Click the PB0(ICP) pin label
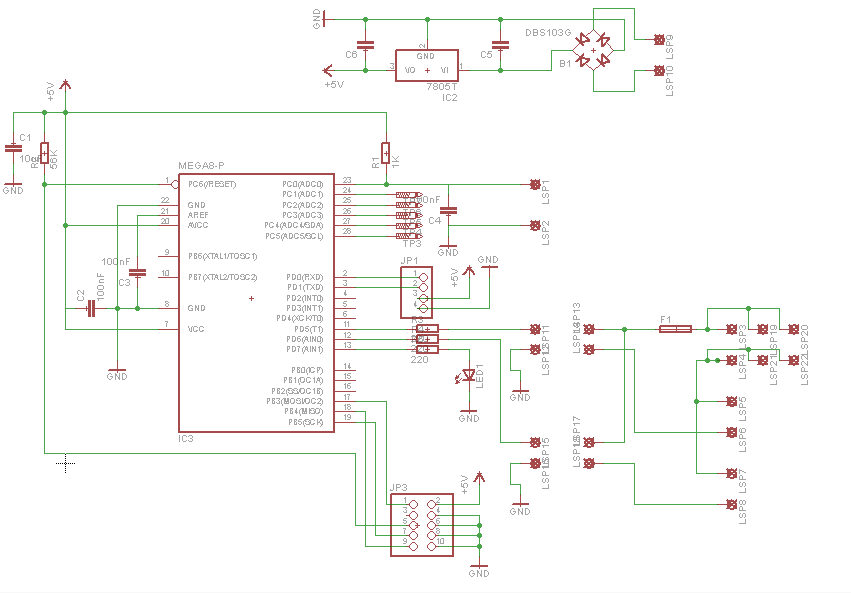 click(x=307, y=371)
